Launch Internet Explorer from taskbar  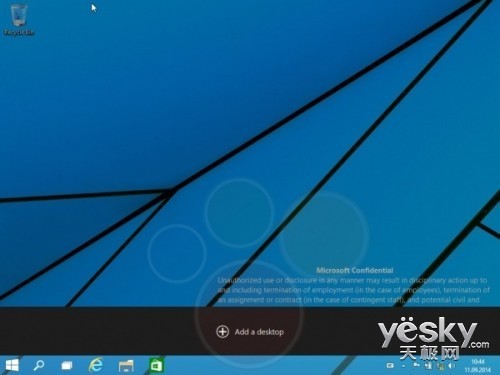tap(96, 365)
